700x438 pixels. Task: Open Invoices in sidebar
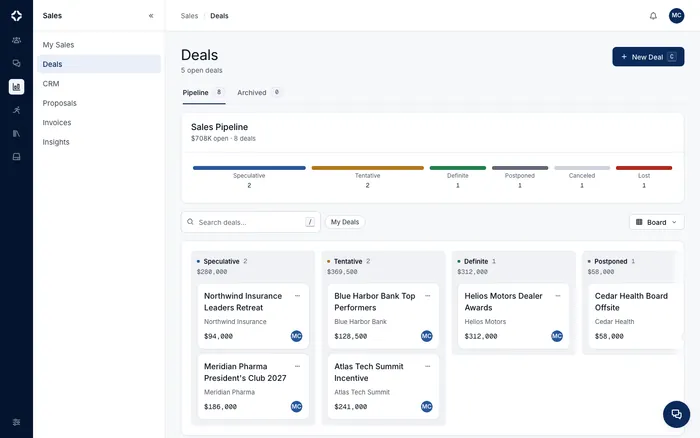pos(99,122)
